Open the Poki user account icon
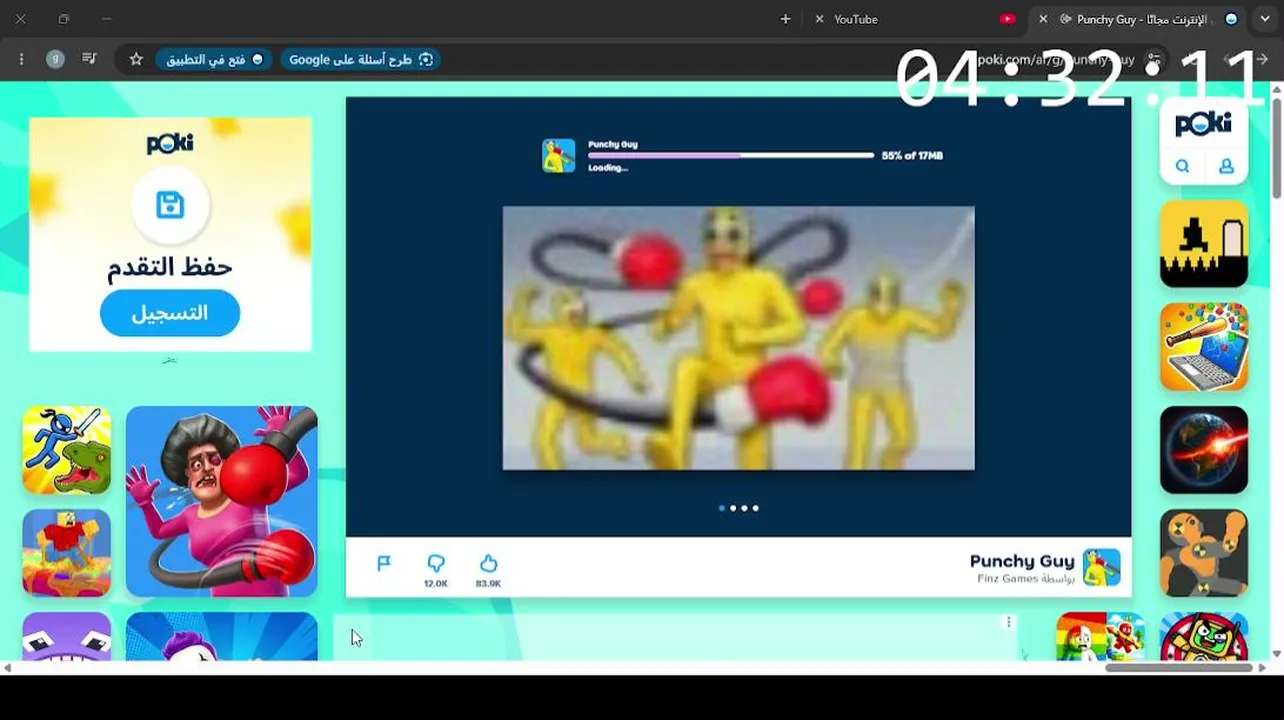The height and width of the screenshot is (720, 1284). 1226,167
